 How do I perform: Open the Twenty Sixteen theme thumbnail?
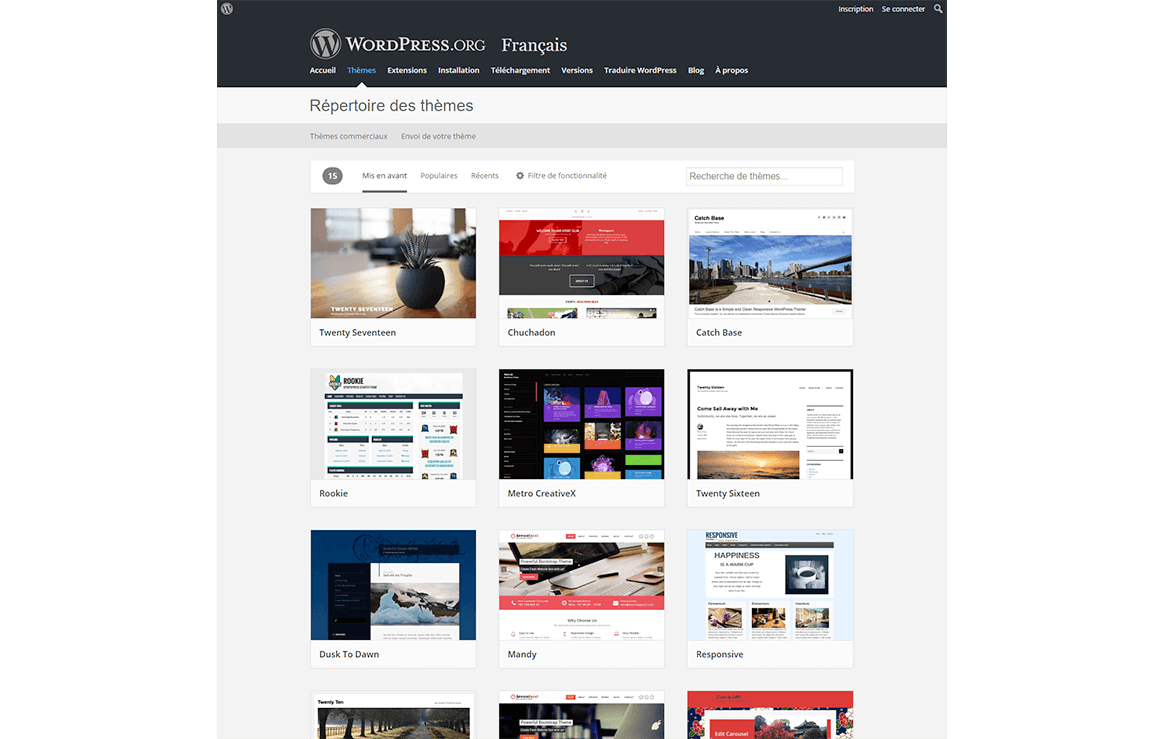[x=770, y=424]
